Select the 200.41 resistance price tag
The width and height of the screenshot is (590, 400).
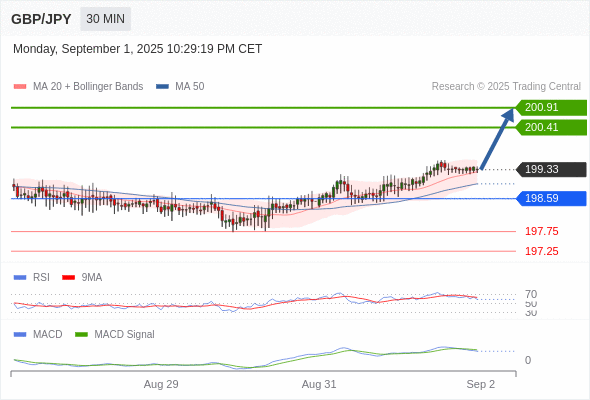point(551,128)
